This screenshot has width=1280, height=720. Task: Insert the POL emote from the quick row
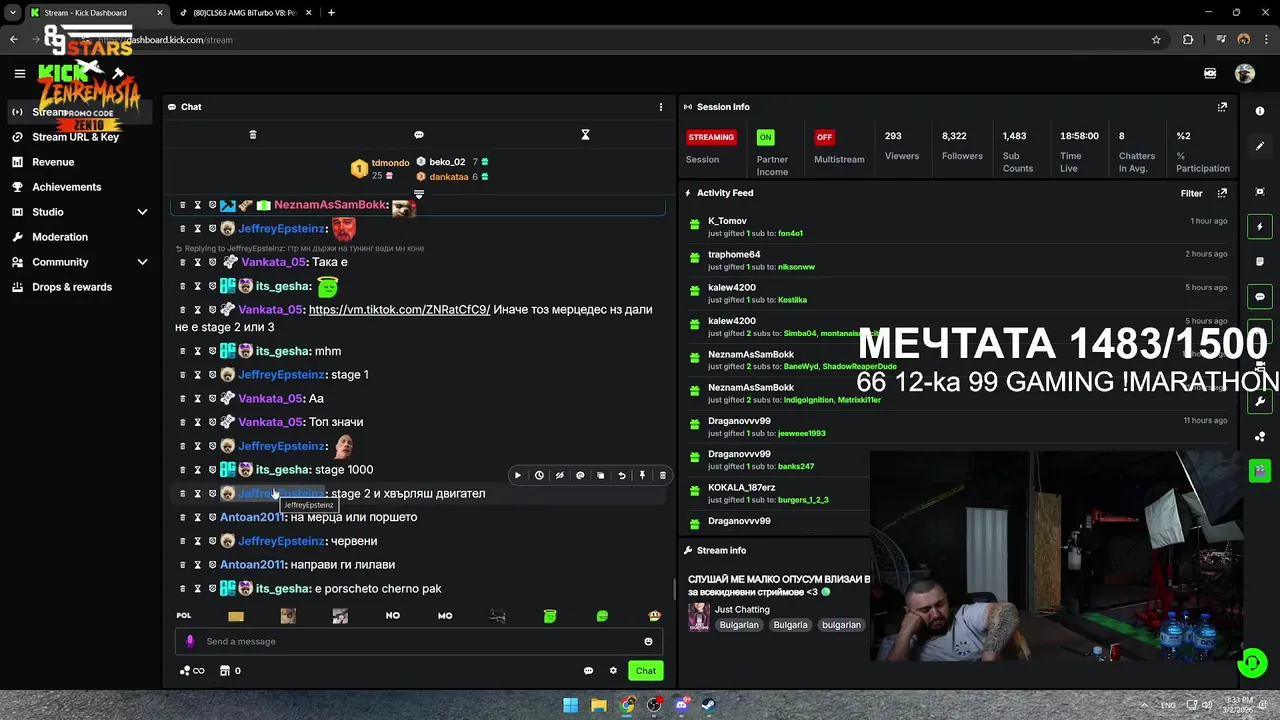184,616
